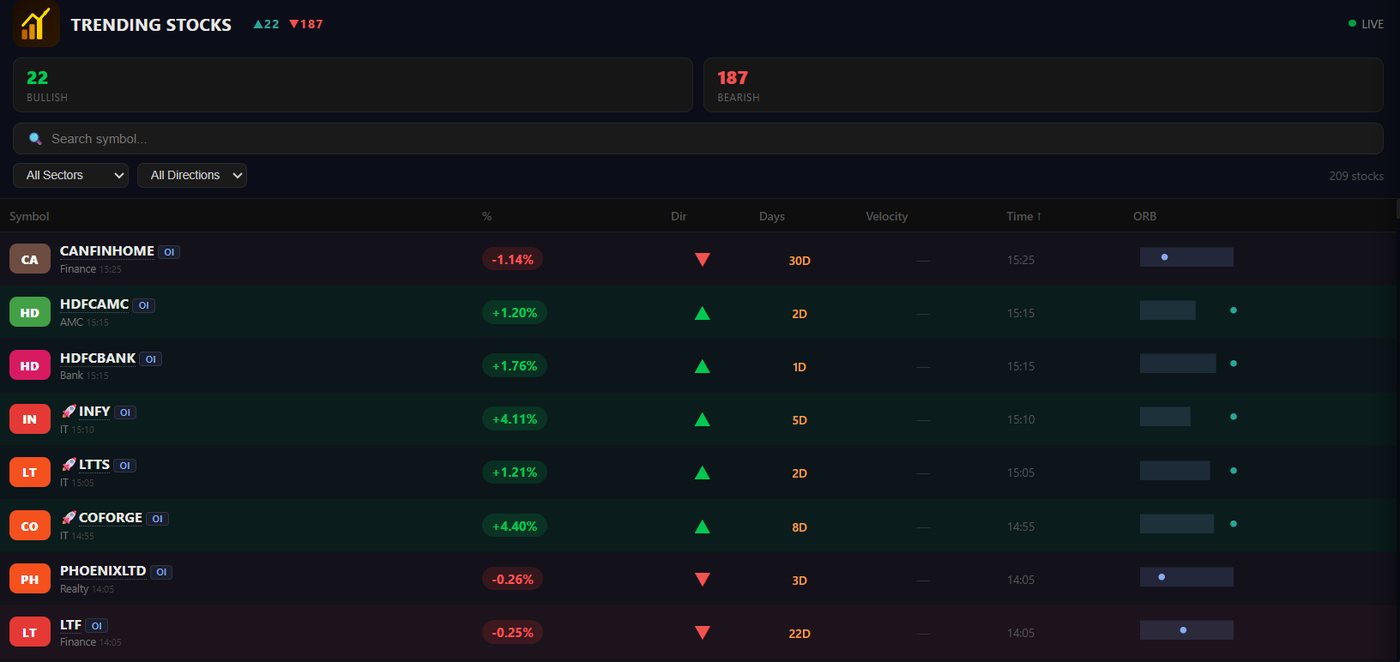
Task: Open the PHOENIXLTD stock symbol link
Action: click(x=103, y=571)
